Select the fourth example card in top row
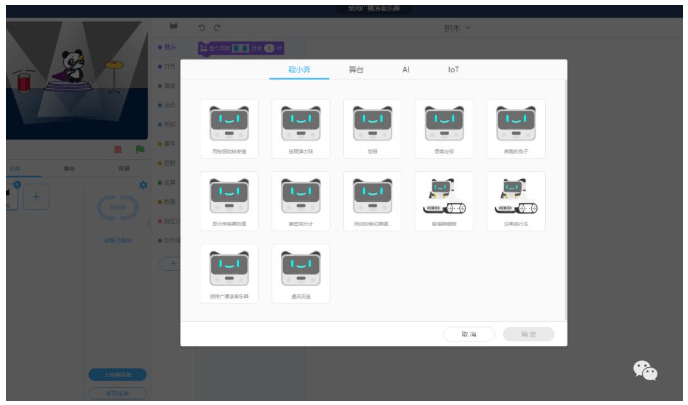The height and width of the screenshot is (405, 688). click(x=444, y=129)
